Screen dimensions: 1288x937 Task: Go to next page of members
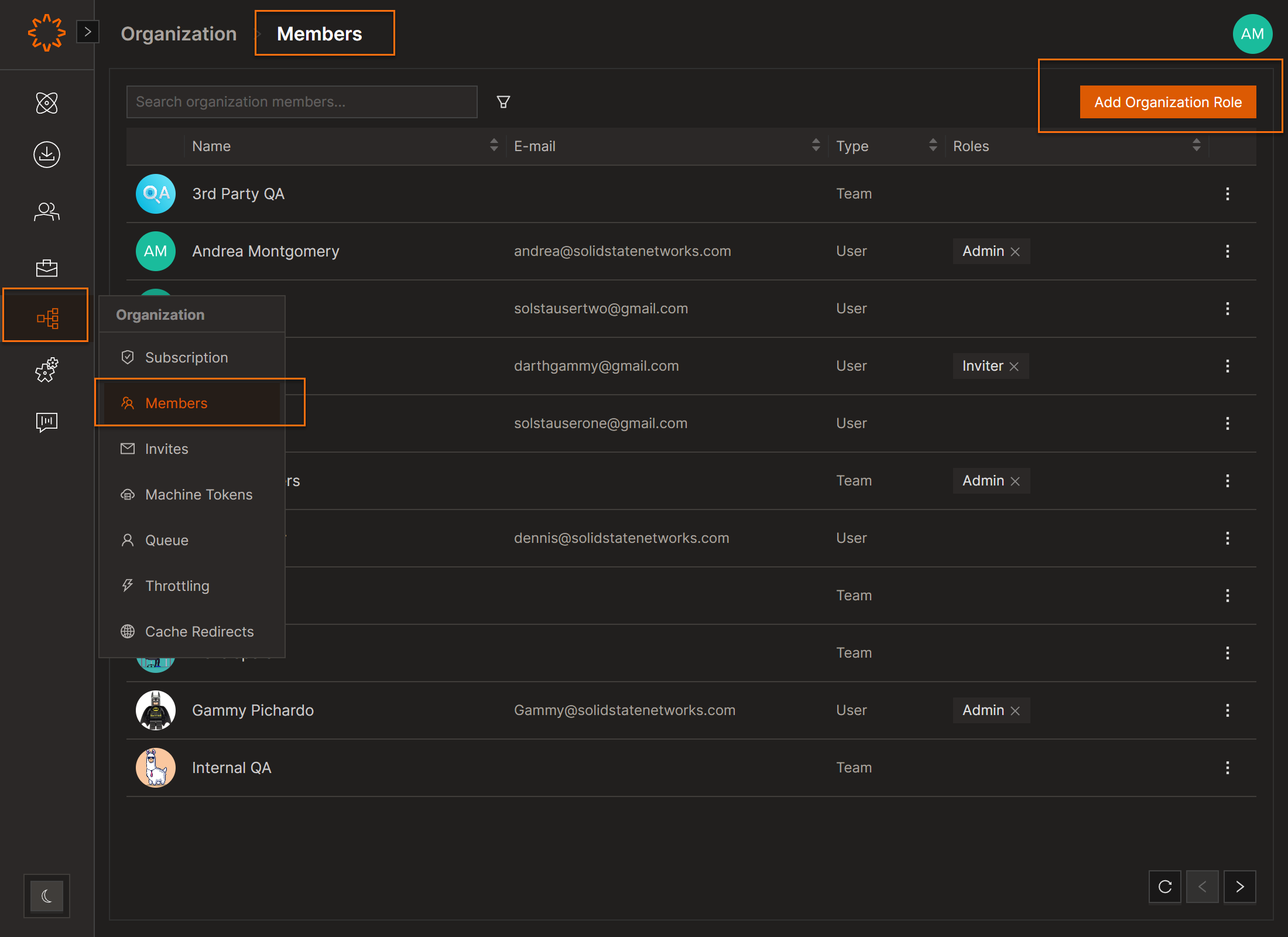(x=1239, y=887)
